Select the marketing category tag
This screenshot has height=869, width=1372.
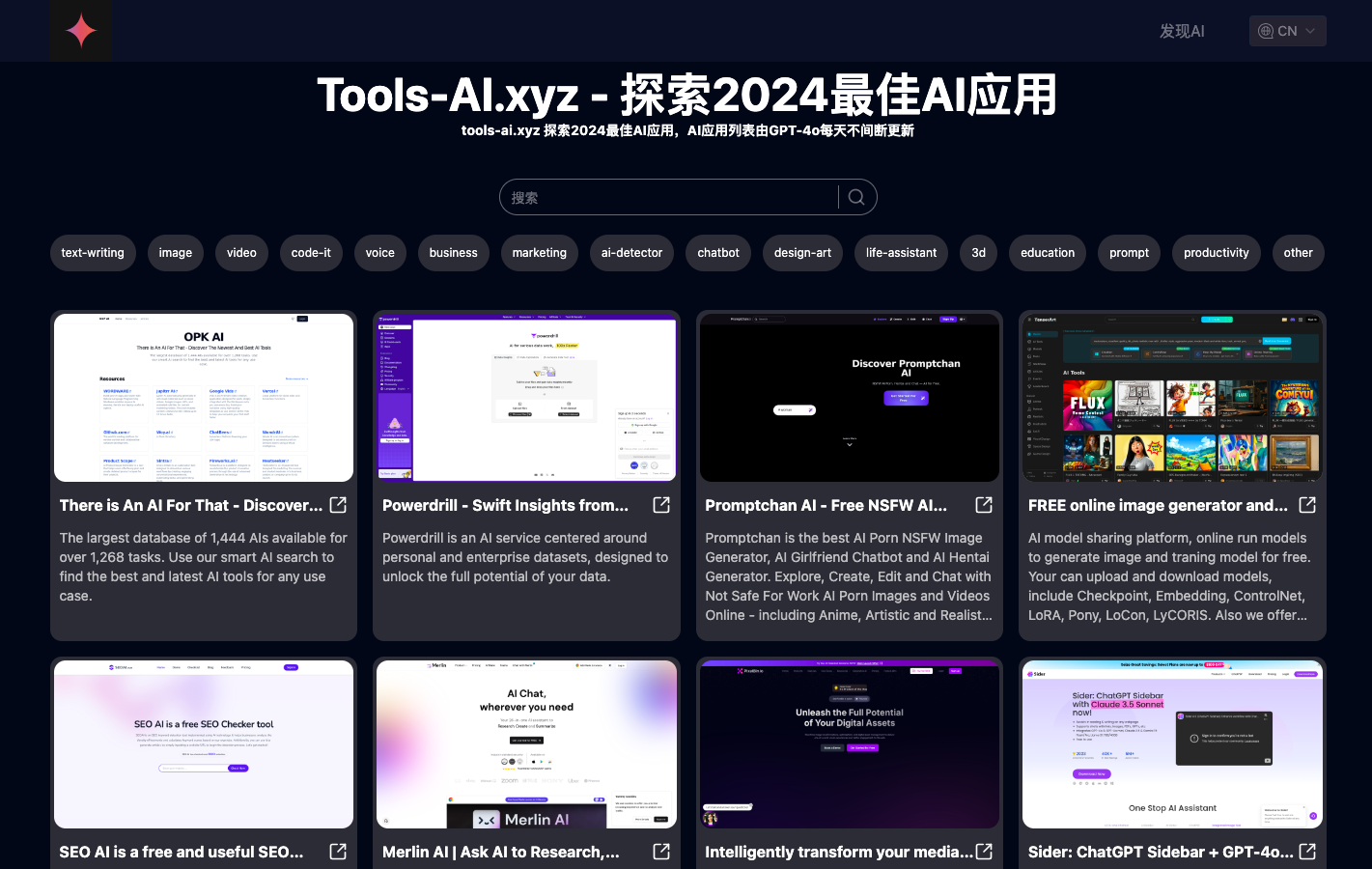[x=540, y=253]
